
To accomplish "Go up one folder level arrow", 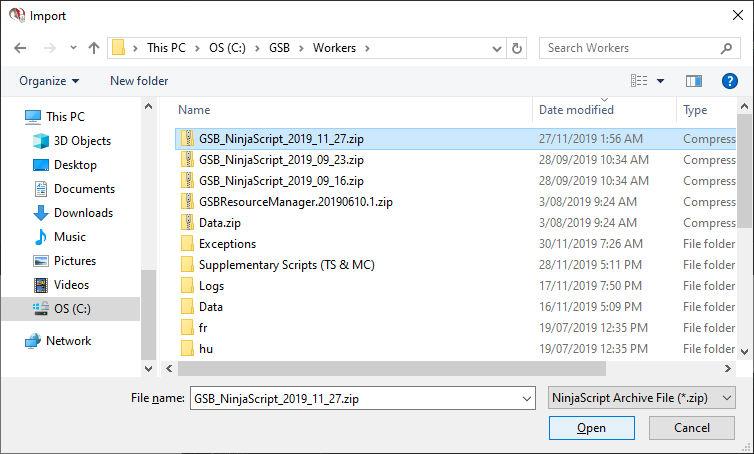I will [x=94, y=48].
